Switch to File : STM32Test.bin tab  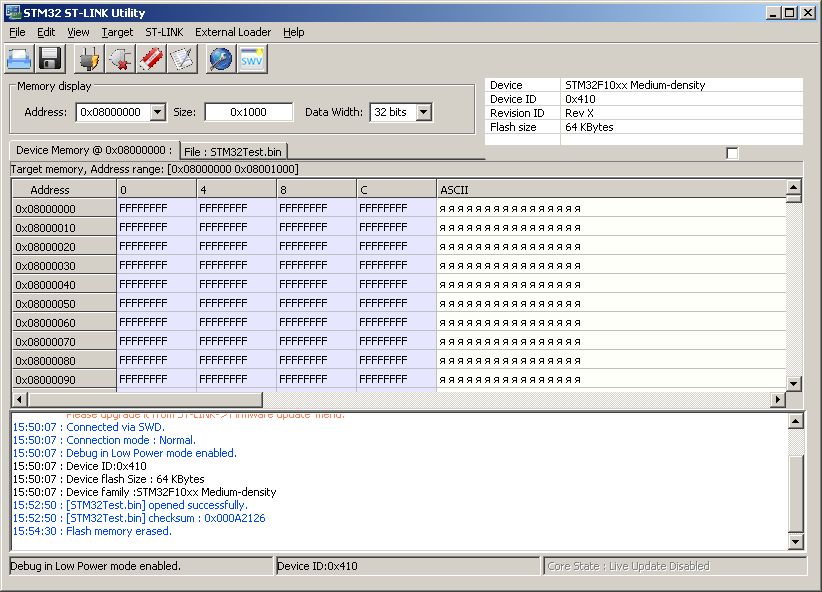(x=235, y=151)
